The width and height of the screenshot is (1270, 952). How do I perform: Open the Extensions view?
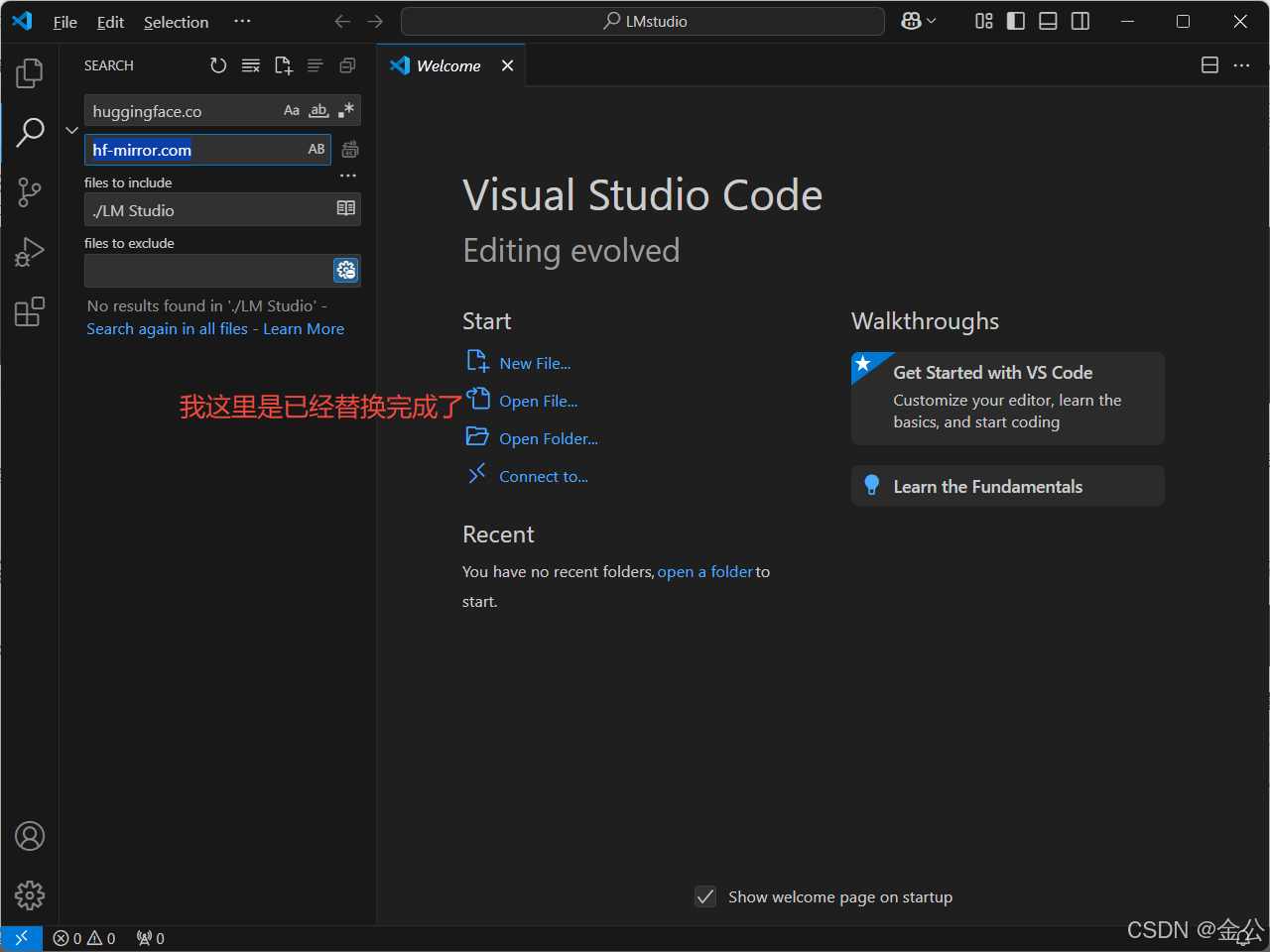pos(30,311)
